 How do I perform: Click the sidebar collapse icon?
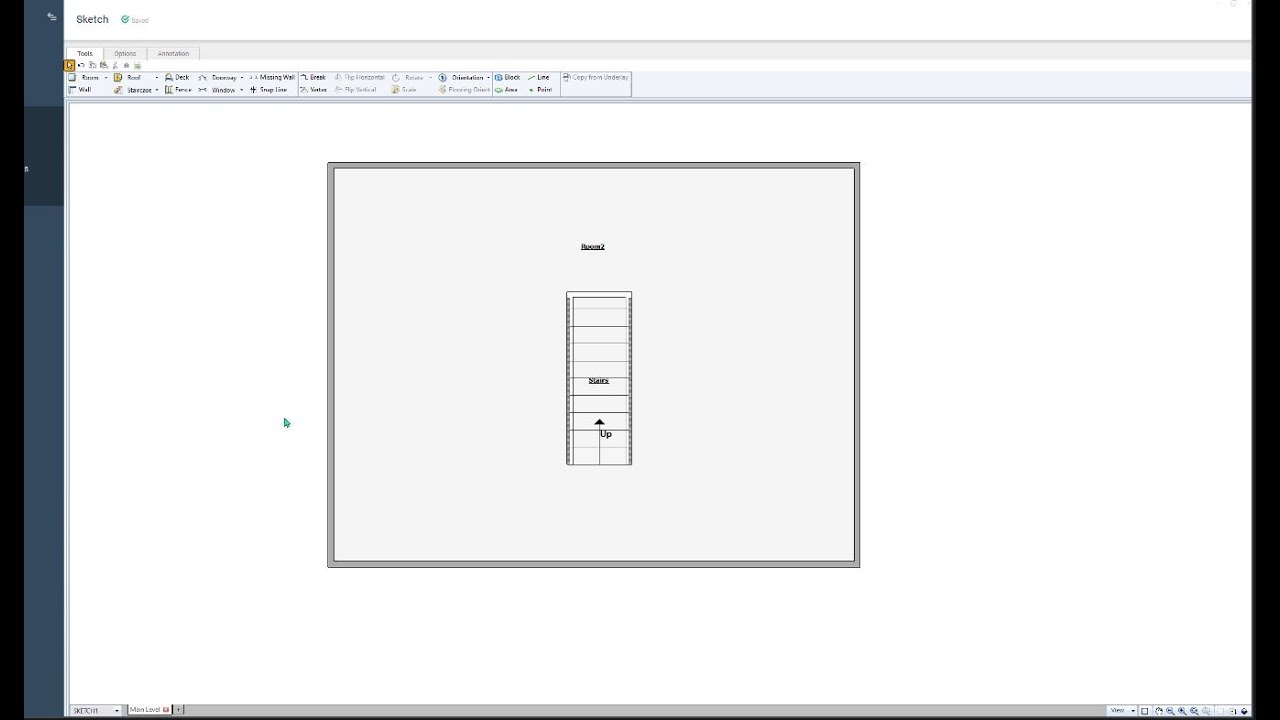pos(52,16)
